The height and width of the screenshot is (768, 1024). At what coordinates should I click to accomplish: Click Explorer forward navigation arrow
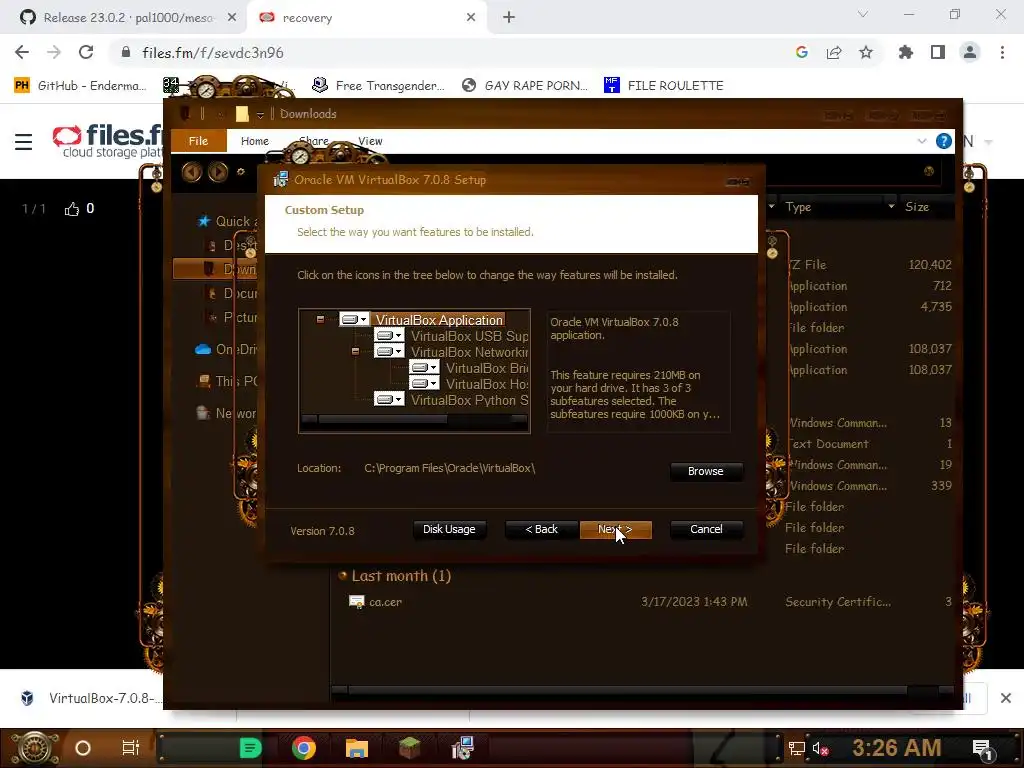click(217, 172)
